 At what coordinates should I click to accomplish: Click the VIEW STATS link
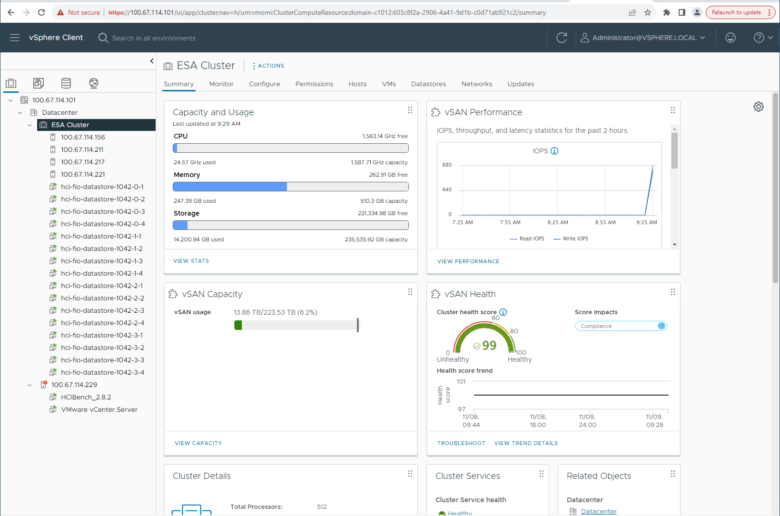(191, 261)
